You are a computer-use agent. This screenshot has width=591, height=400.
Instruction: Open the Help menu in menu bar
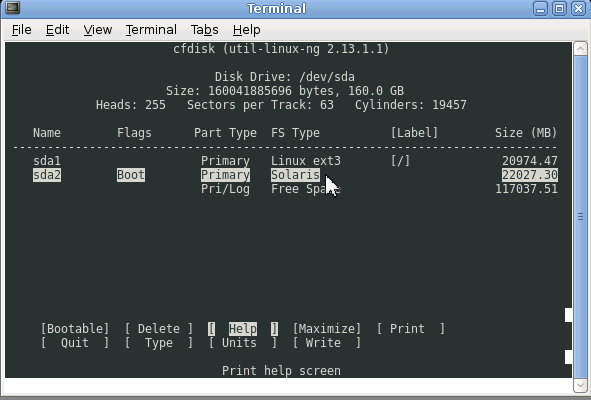(247, 30)
